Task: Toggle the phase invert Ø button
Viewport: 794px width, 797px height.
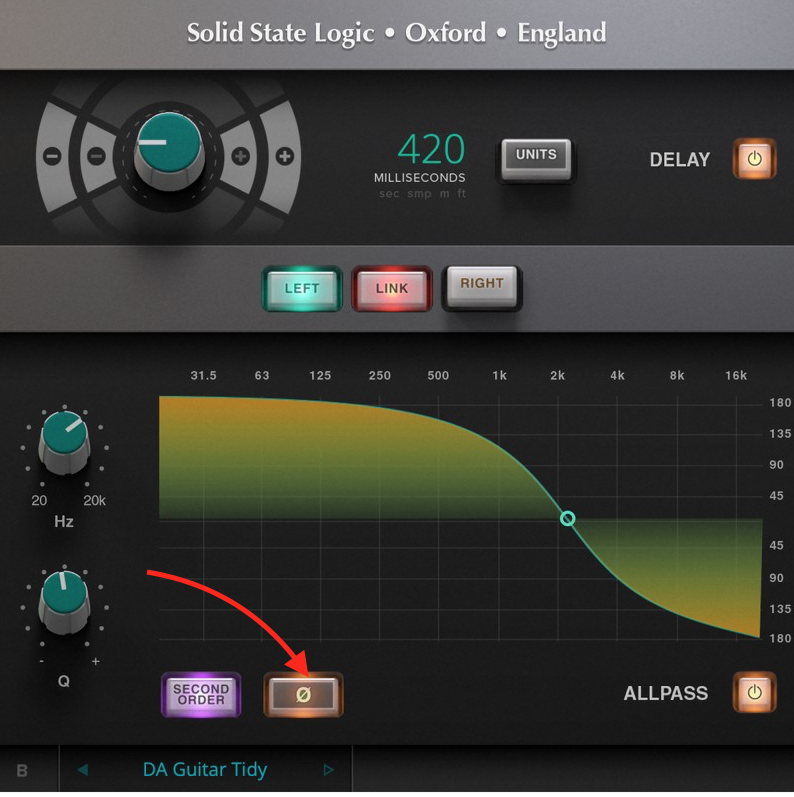Action: tap(303, 694)
